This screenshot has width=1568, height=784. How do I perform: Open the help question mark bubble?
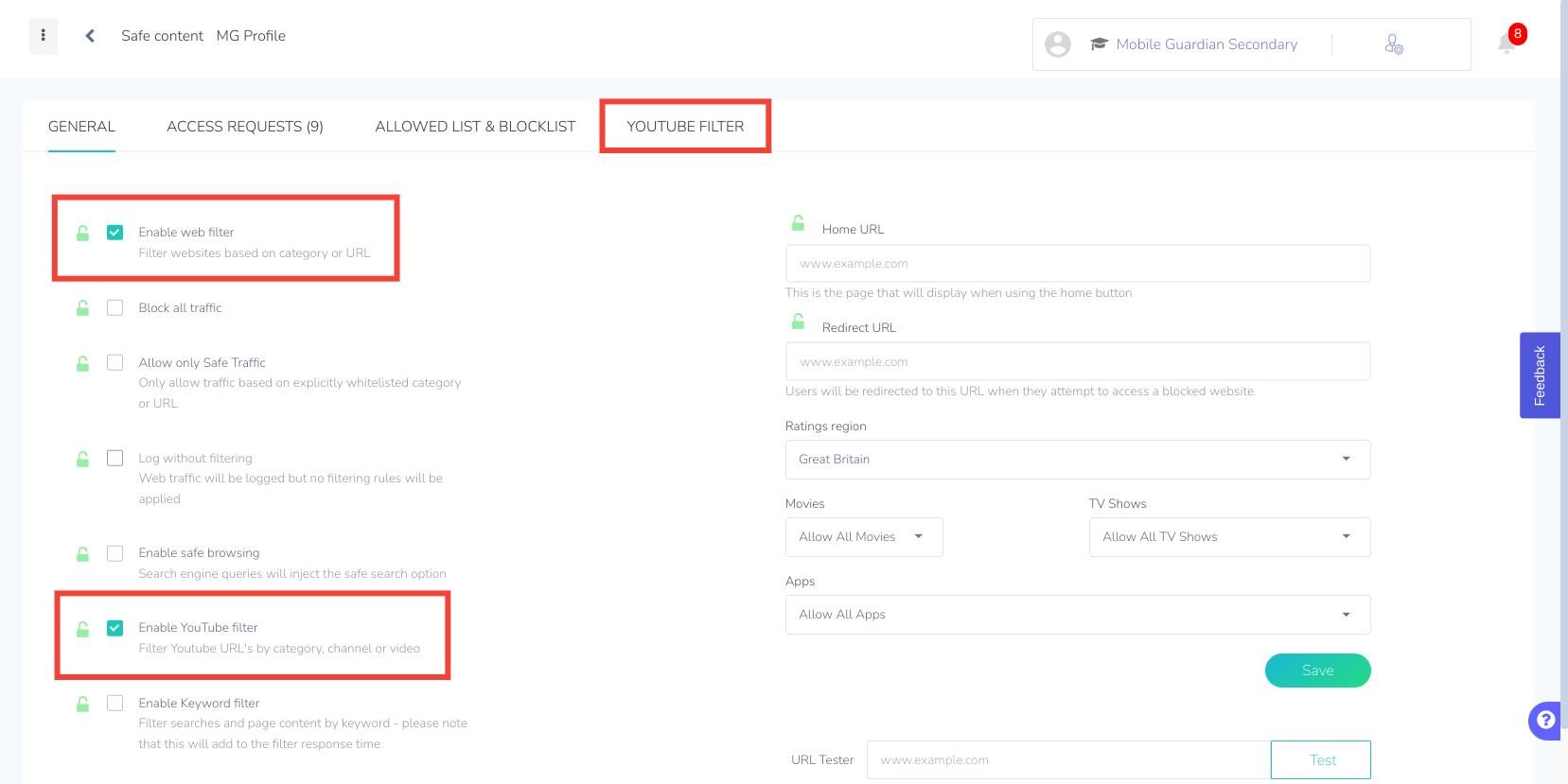[x=1545, y=721]
